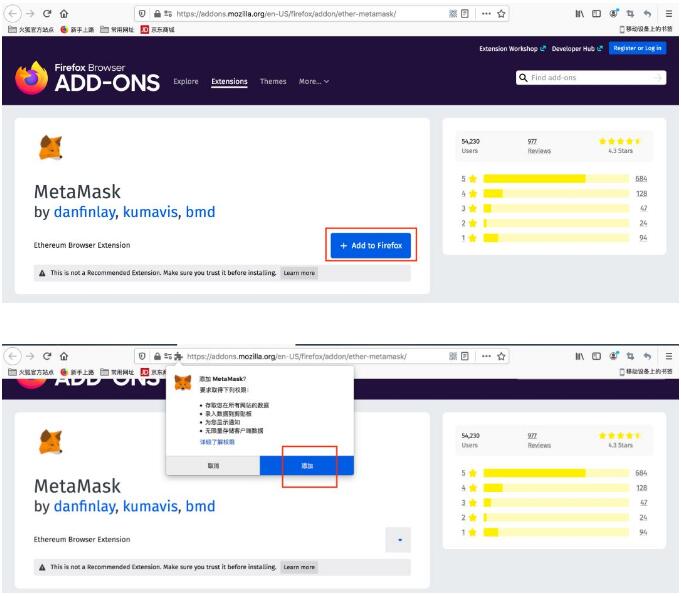Toggle reader view icon in the upper address bar

[465, 14]
